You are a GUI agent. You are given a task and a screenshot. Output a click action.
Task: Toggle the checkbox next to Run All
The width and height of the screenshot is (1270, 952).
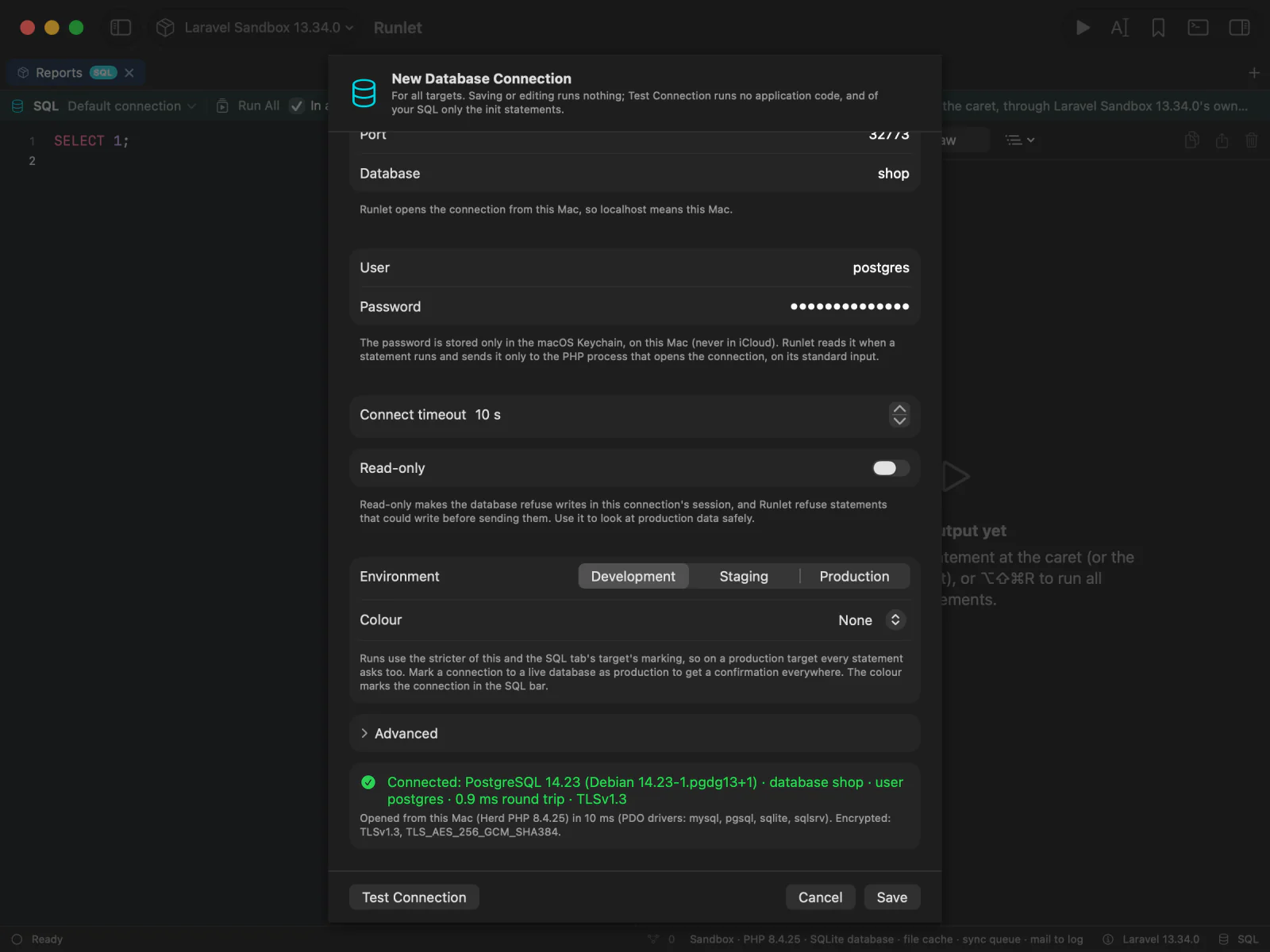[297, 106]
